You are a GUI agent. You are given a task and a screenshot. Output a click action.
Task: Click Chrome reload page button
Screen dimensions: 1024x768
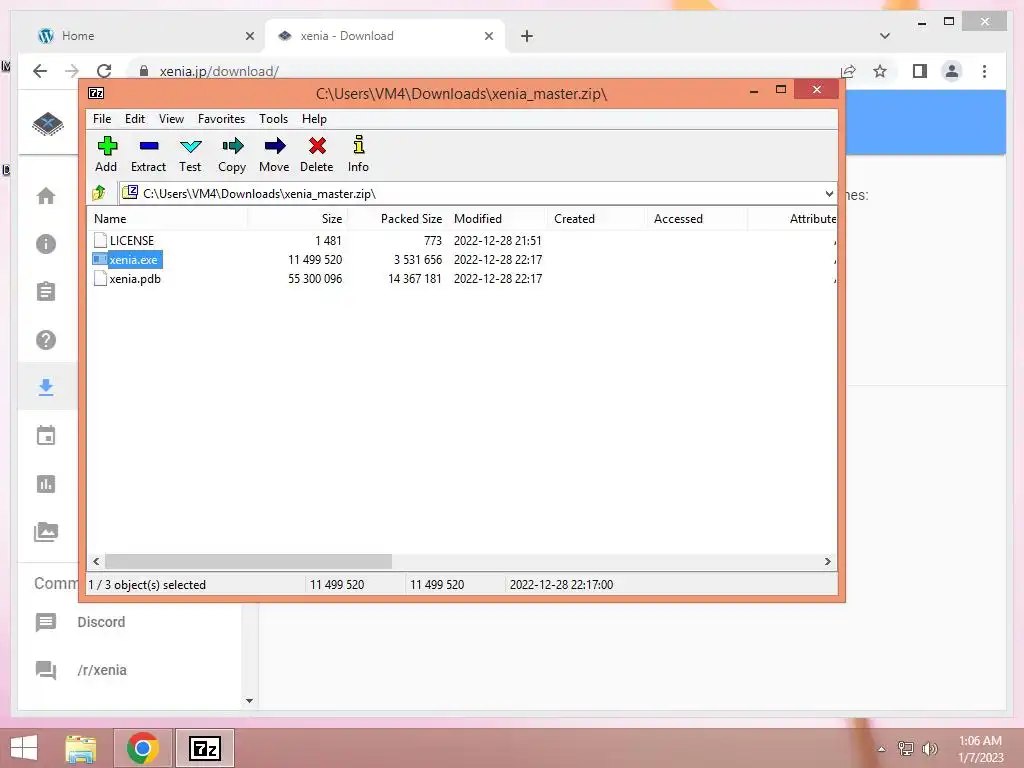coord(104,71)
